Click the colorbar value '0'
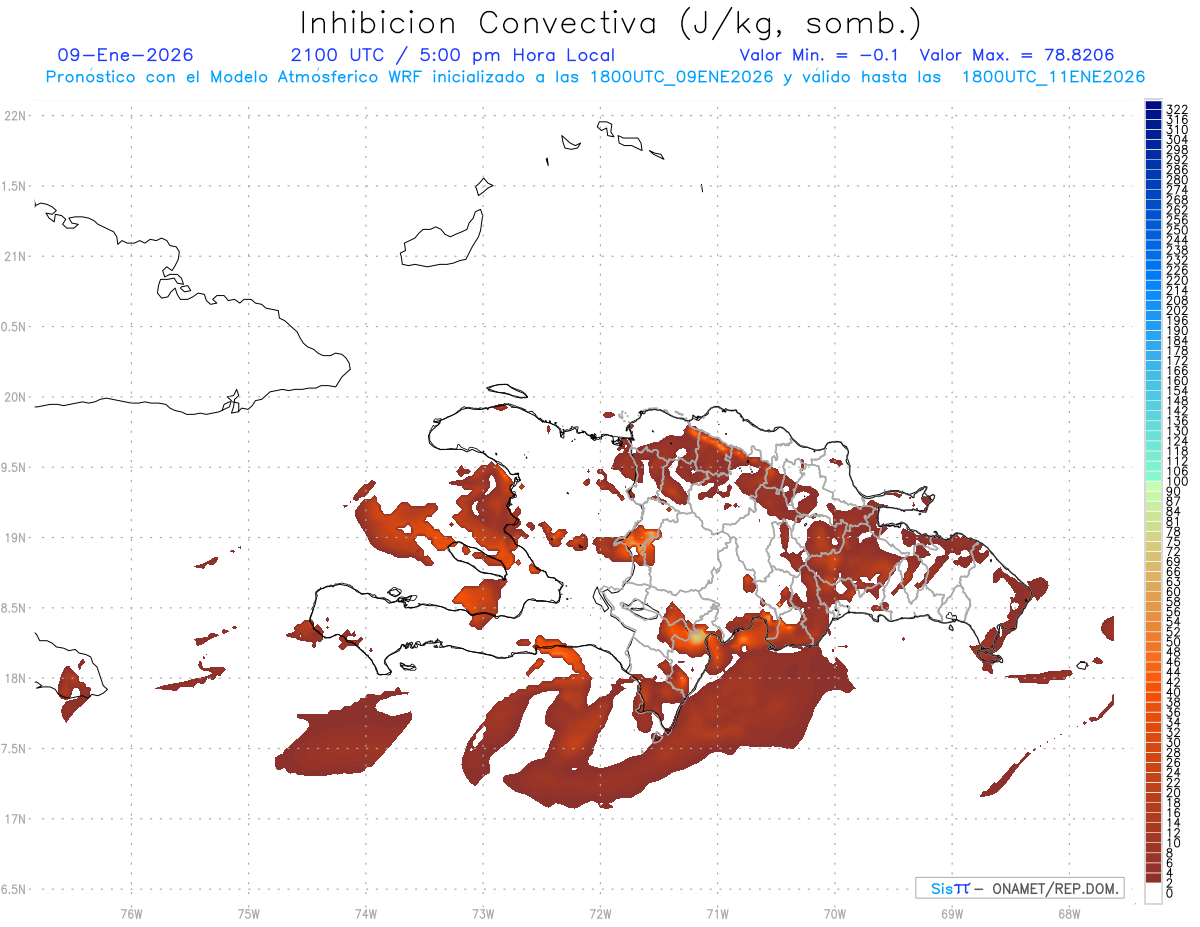Image resolution: width=1200 pixels, height=927 pixels. click(1170, 892)
